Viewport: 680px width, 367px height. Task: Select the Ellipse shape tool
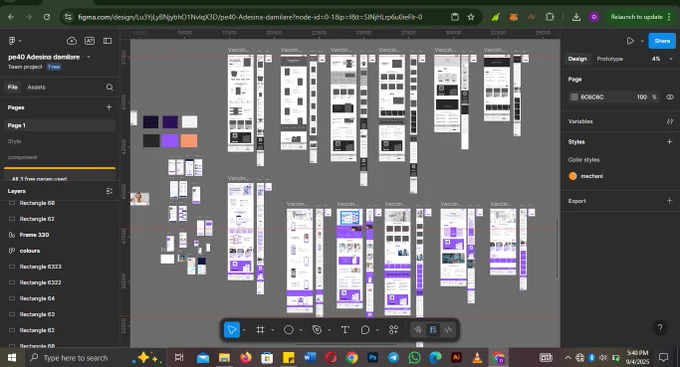tap(288, 330)
